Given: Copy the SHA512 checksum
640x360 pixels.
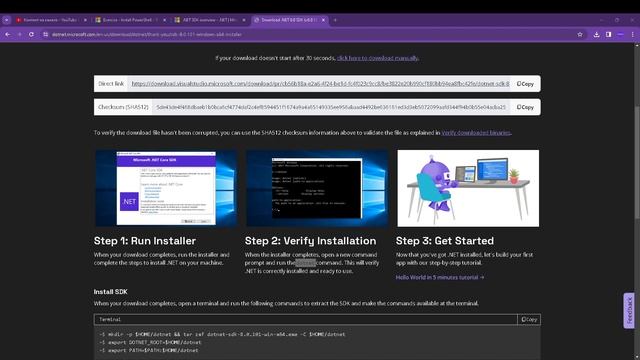Looking at the screenshot, I should point(525,107).
